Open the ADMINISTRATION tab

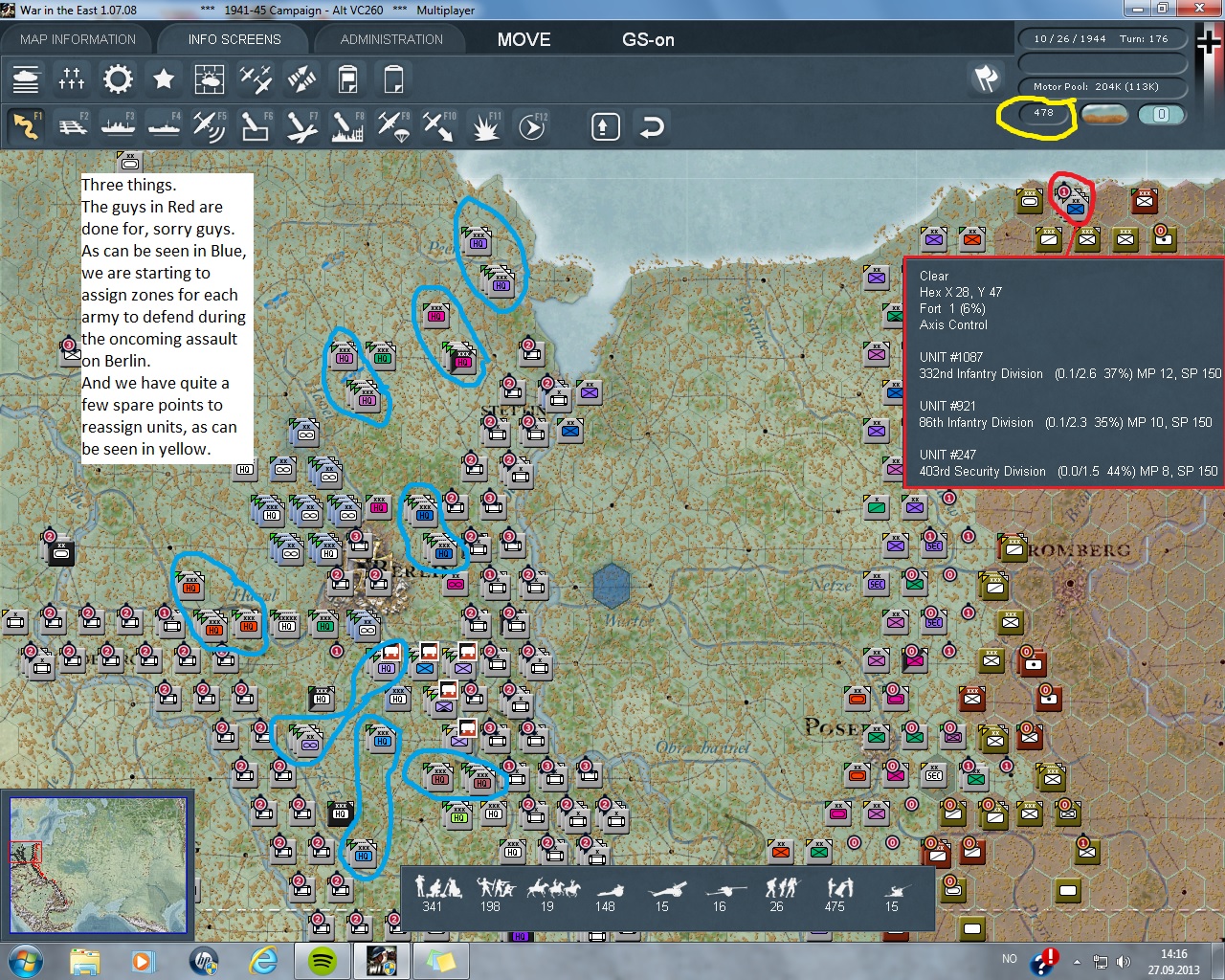point(391,39)
